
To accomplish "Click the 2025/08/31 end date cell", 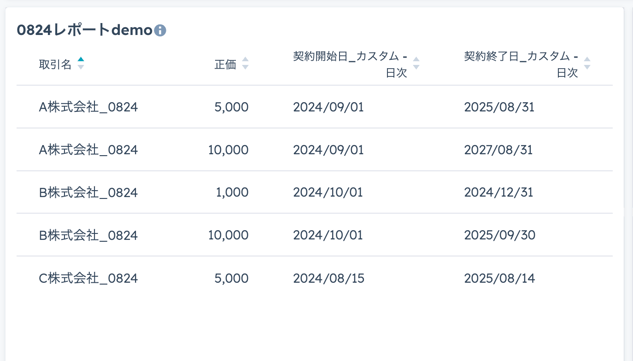I will point(499,107).
